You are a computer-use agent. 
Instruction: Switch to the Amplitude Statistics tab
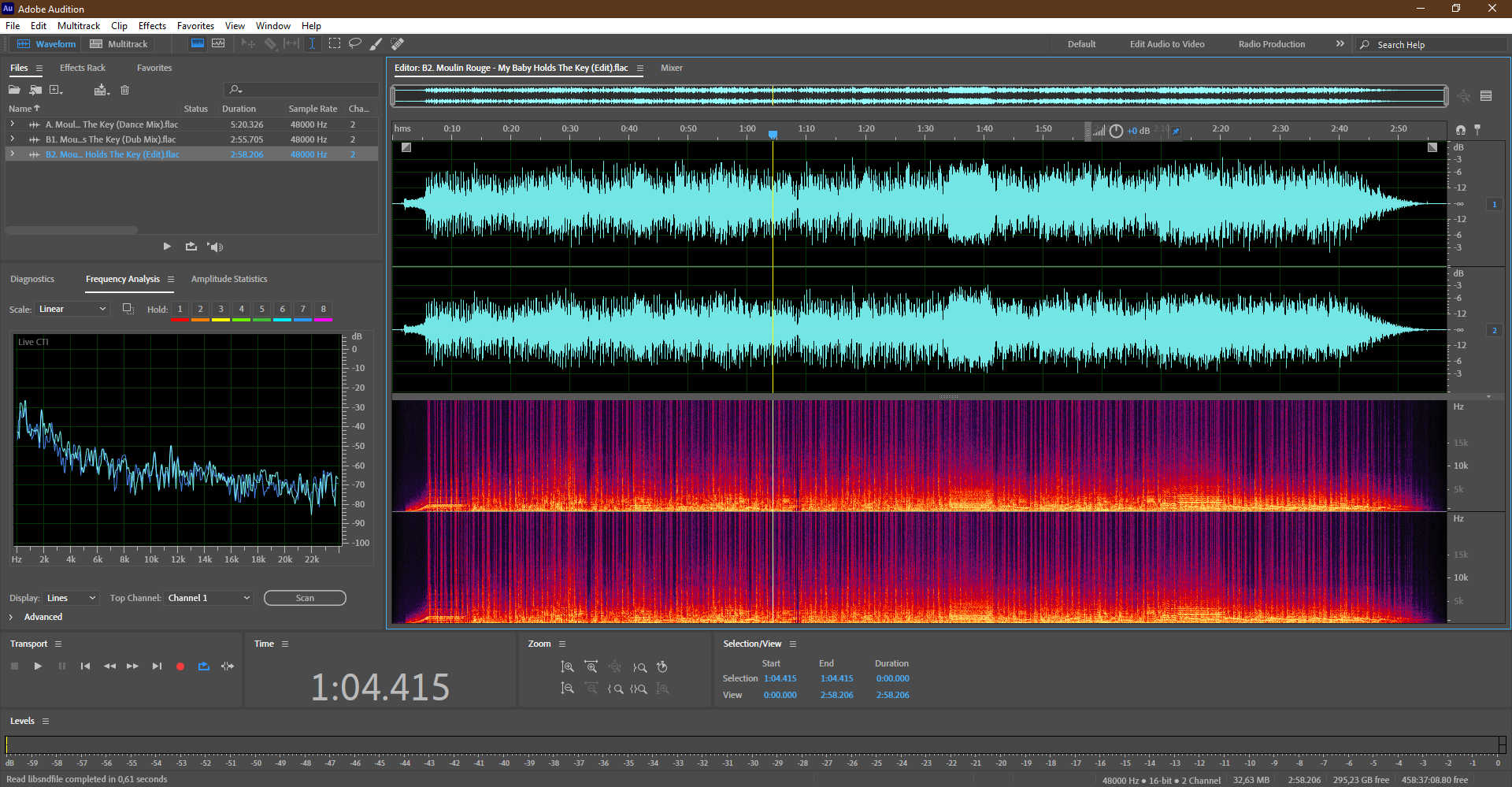(x=228, y=279)
